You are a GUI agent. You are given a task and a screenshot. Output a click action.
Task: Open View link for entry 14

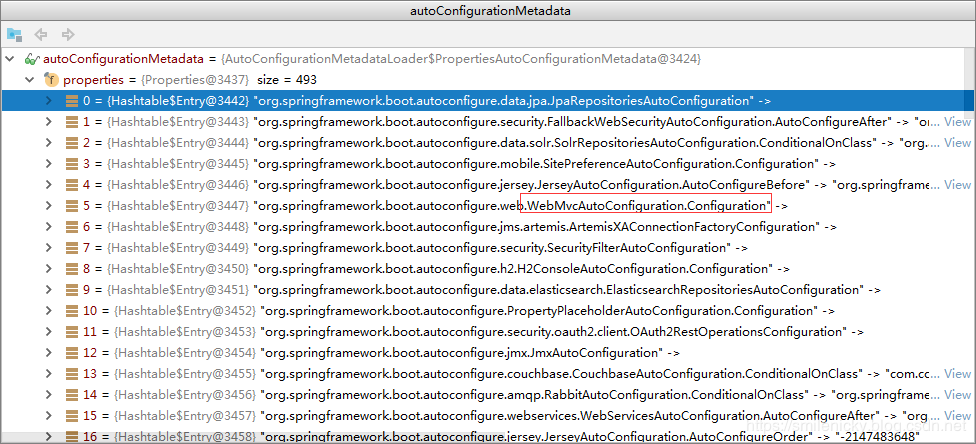(957, 395)
